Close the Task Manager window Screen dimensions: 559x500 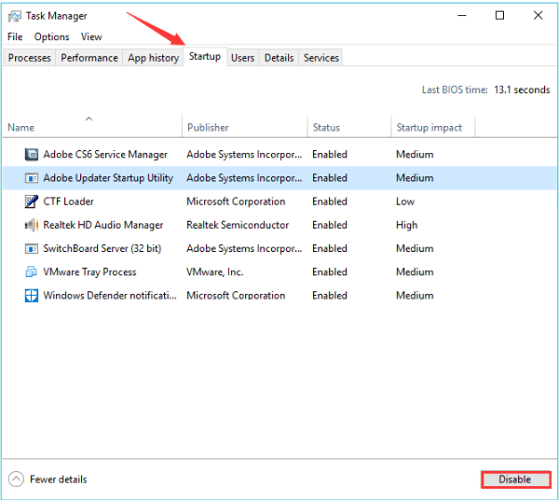538,15
